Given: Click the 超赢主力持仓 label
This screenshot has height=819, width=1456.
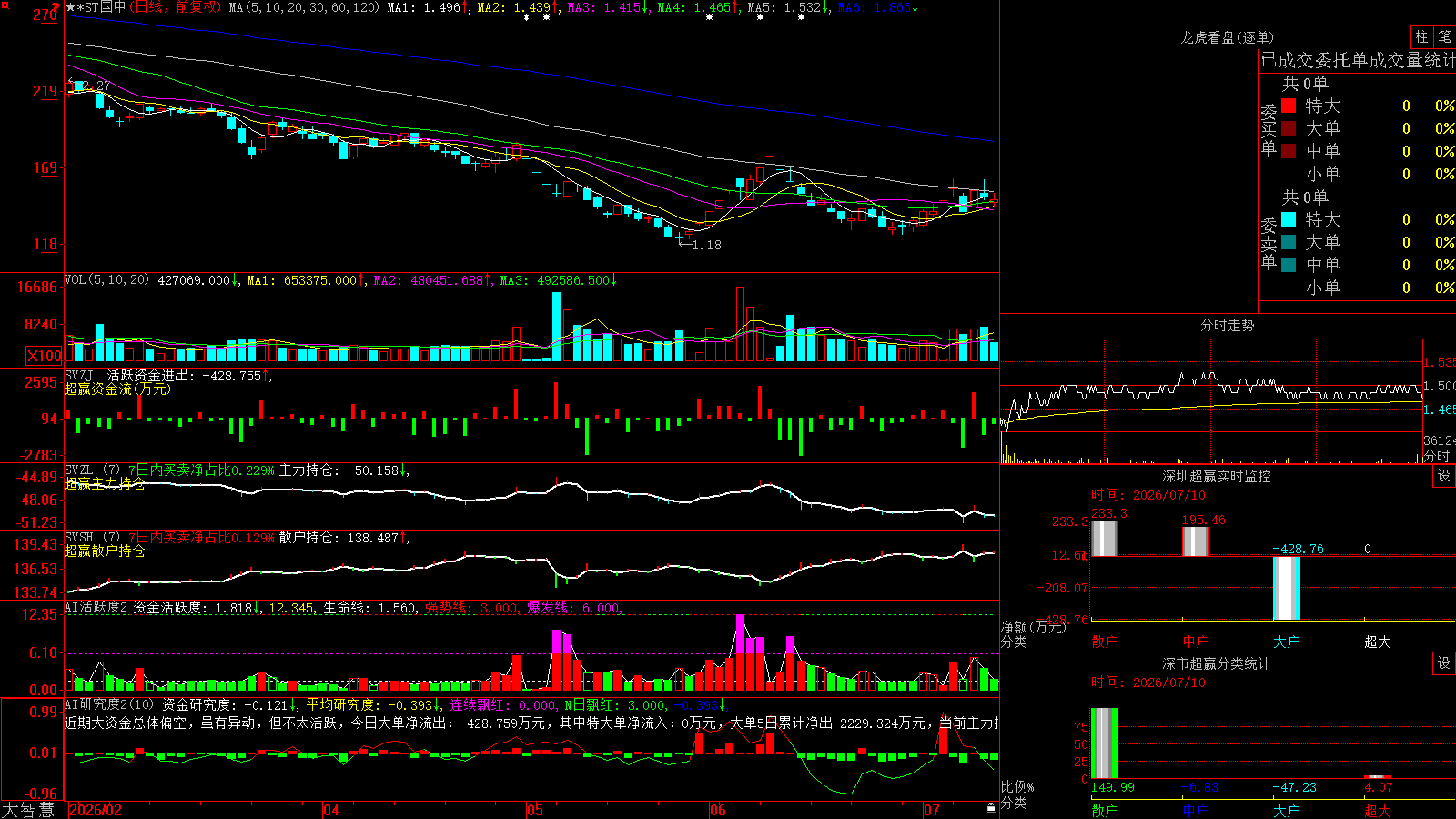Looking at the screenshot, I should pos(105,483).
